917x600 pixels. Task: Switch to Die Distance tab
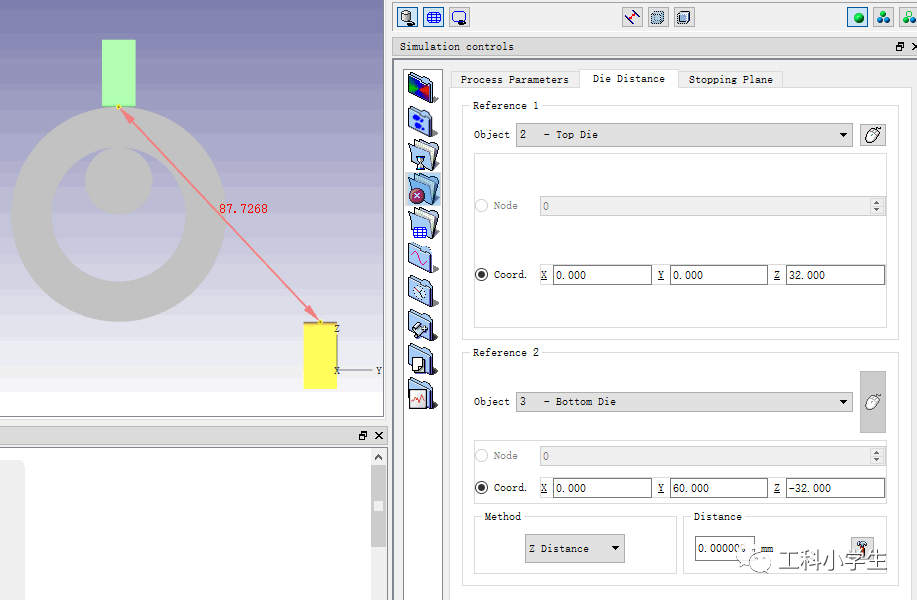click(x=629, y=79)
